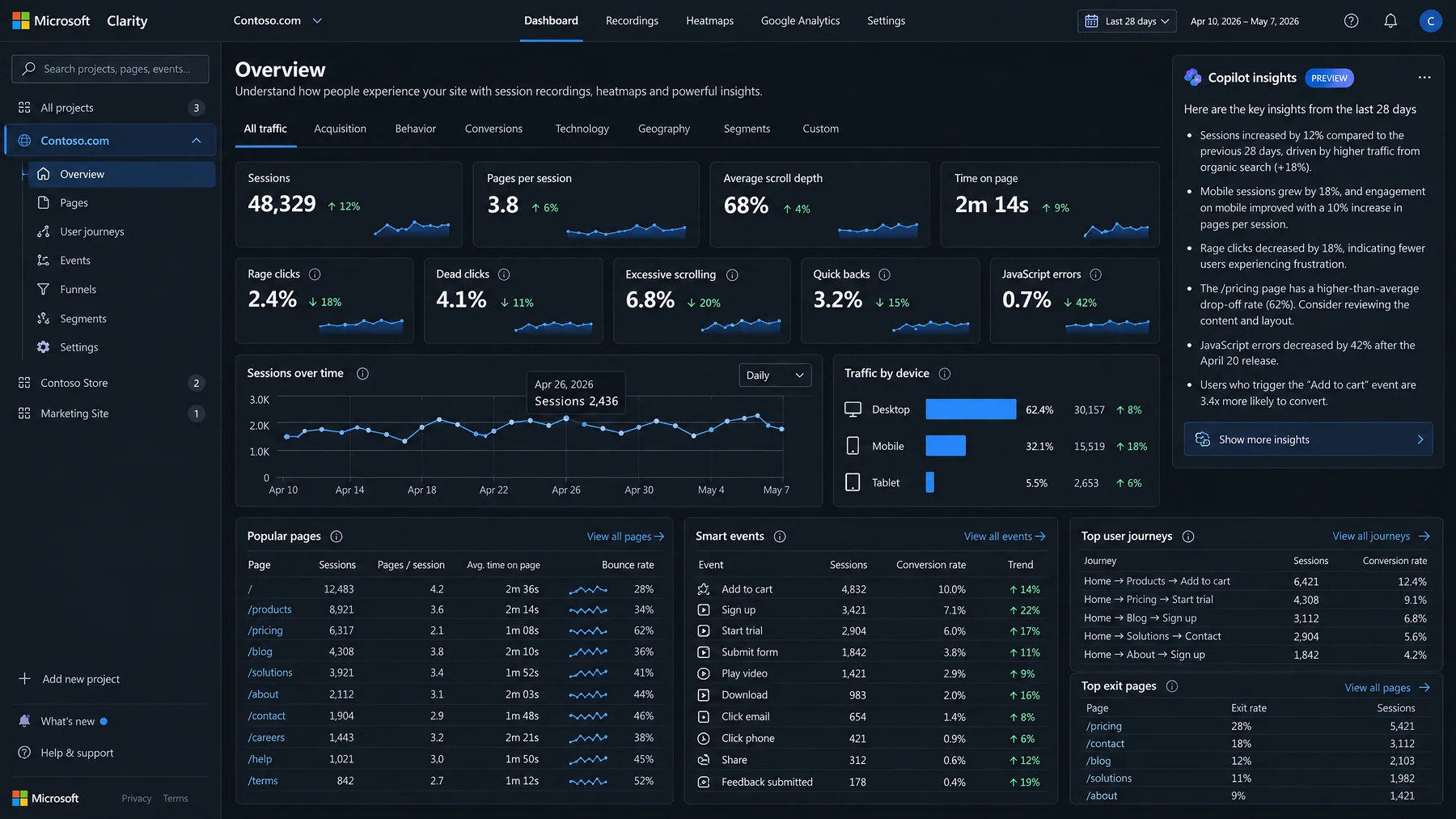
Task: Show info for Excessive scrolling
Action: click(x=732, y=275)
